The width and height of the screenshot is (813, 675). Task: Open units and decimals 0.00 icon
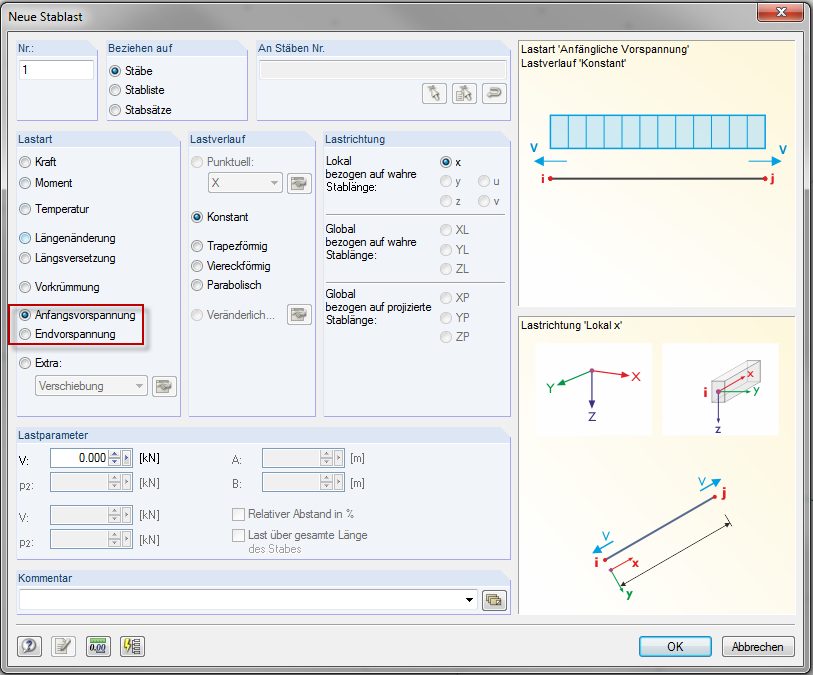coord(97,646)
